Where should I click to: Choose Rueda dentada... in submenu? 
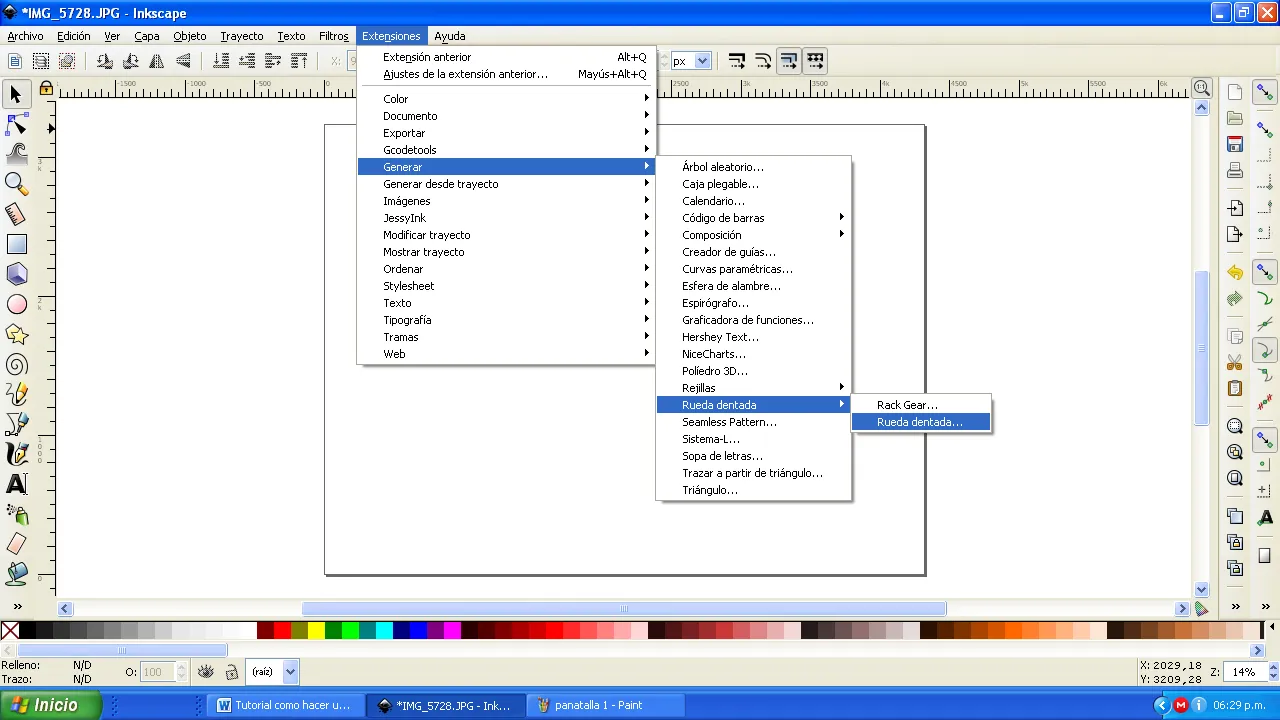point(921,422)
